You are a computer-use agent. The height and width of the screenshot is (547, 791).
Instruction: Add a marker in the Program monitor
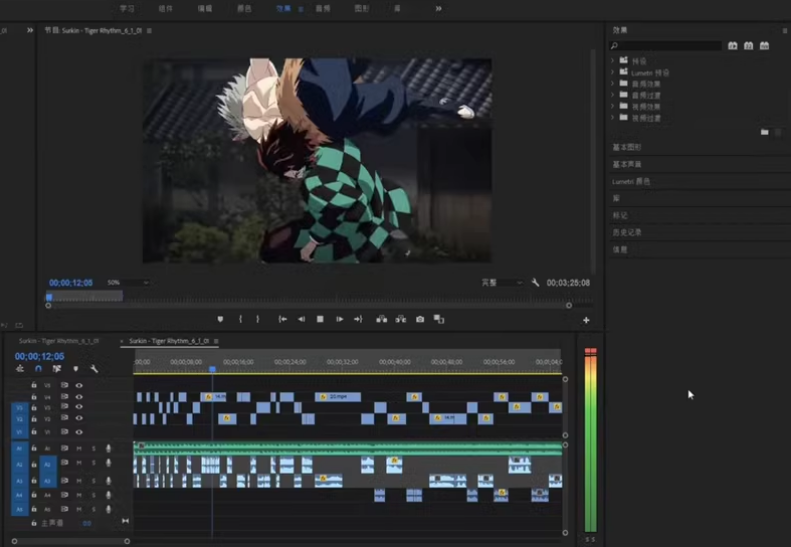pos(221,319)
